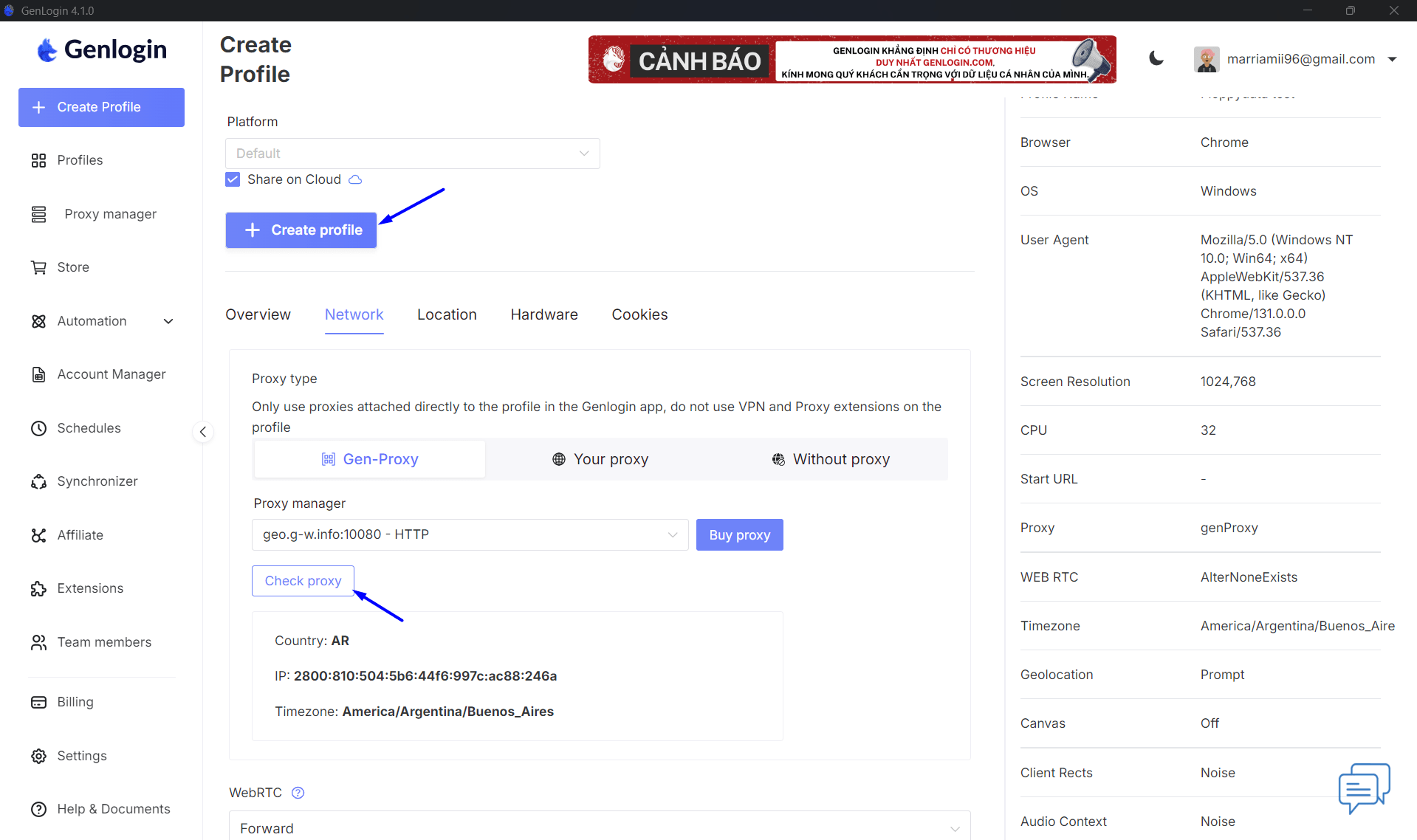1417x840 pixels.
Task: Switch to the Location tab
Action: pos(447,314)
